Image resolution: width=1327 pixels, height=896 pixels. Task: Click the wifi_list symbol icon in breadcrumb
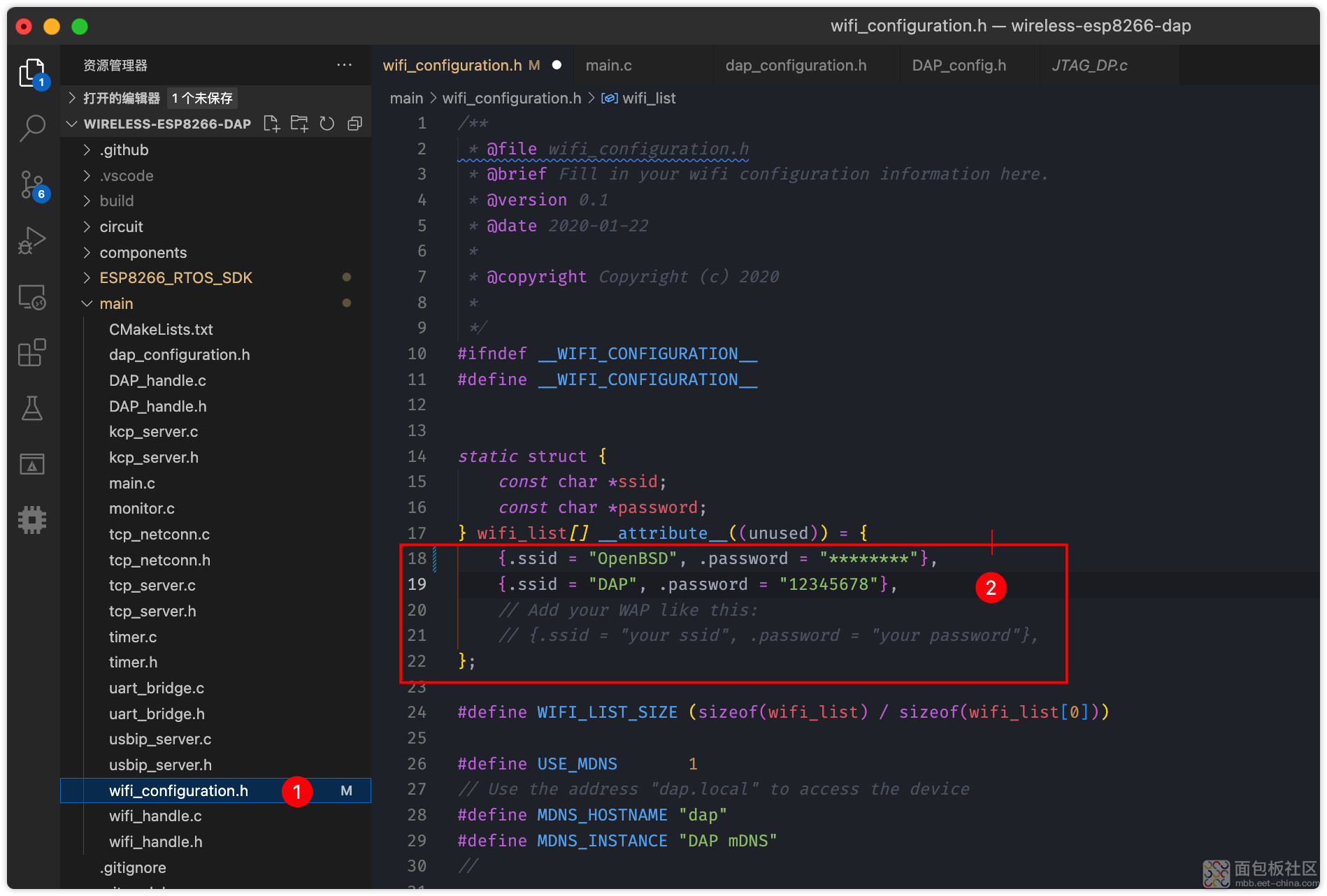pos(610,99)
